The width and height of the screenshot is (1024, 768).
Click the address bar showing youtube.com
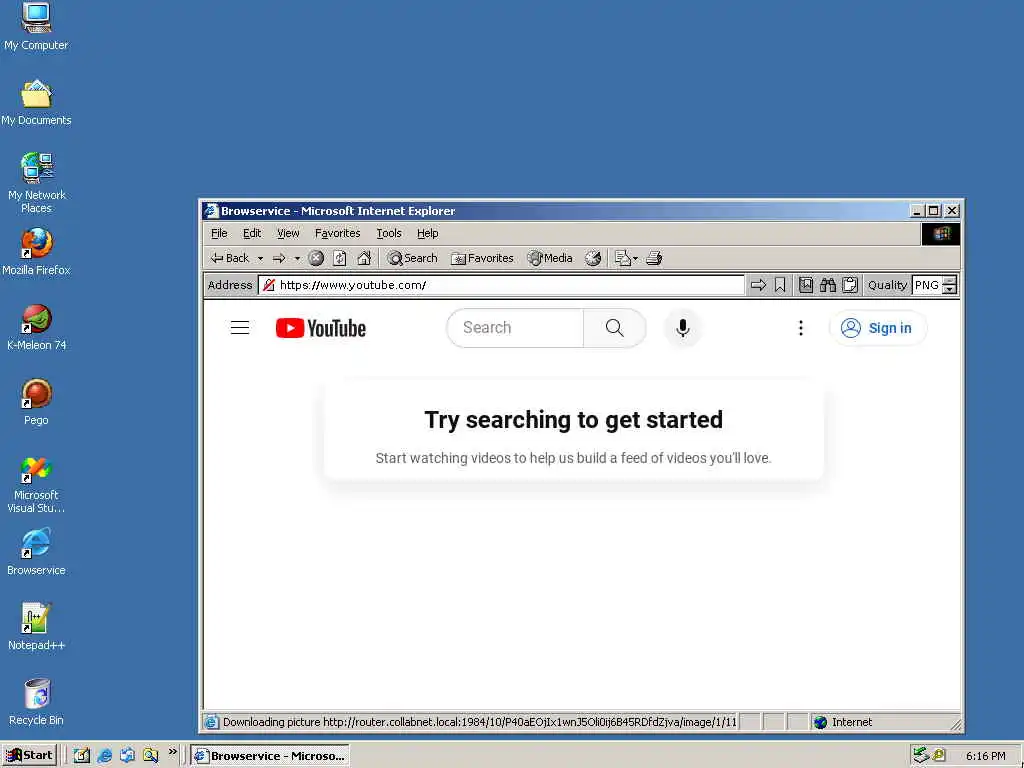click(501, 285)
